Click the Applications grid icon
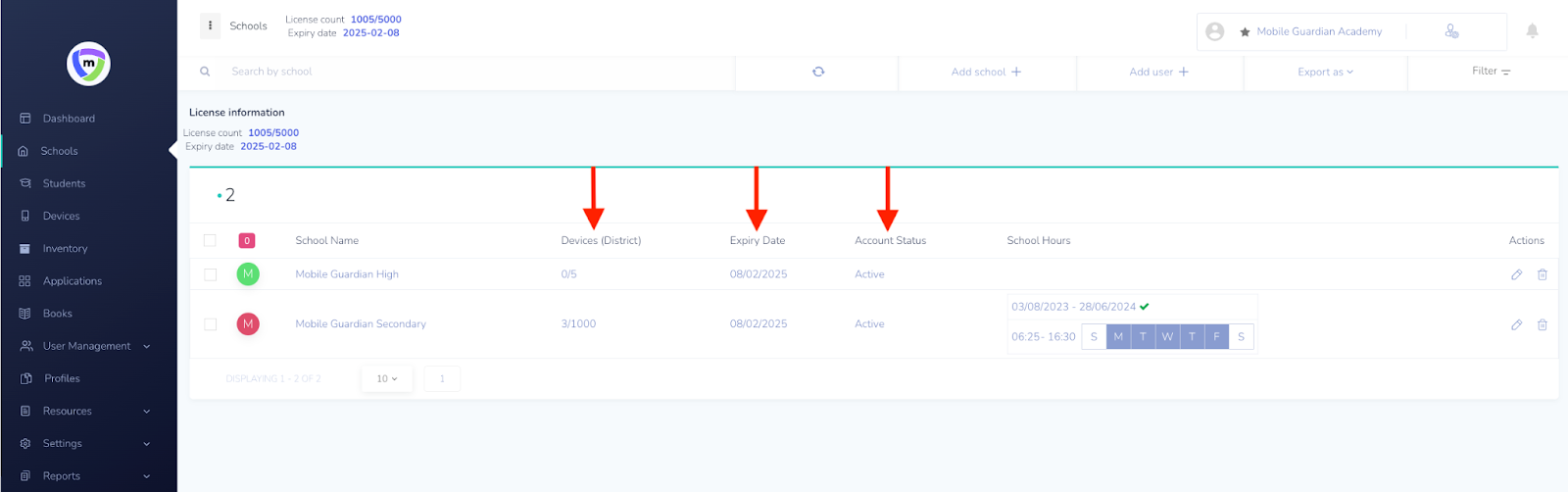 point(25,281)
